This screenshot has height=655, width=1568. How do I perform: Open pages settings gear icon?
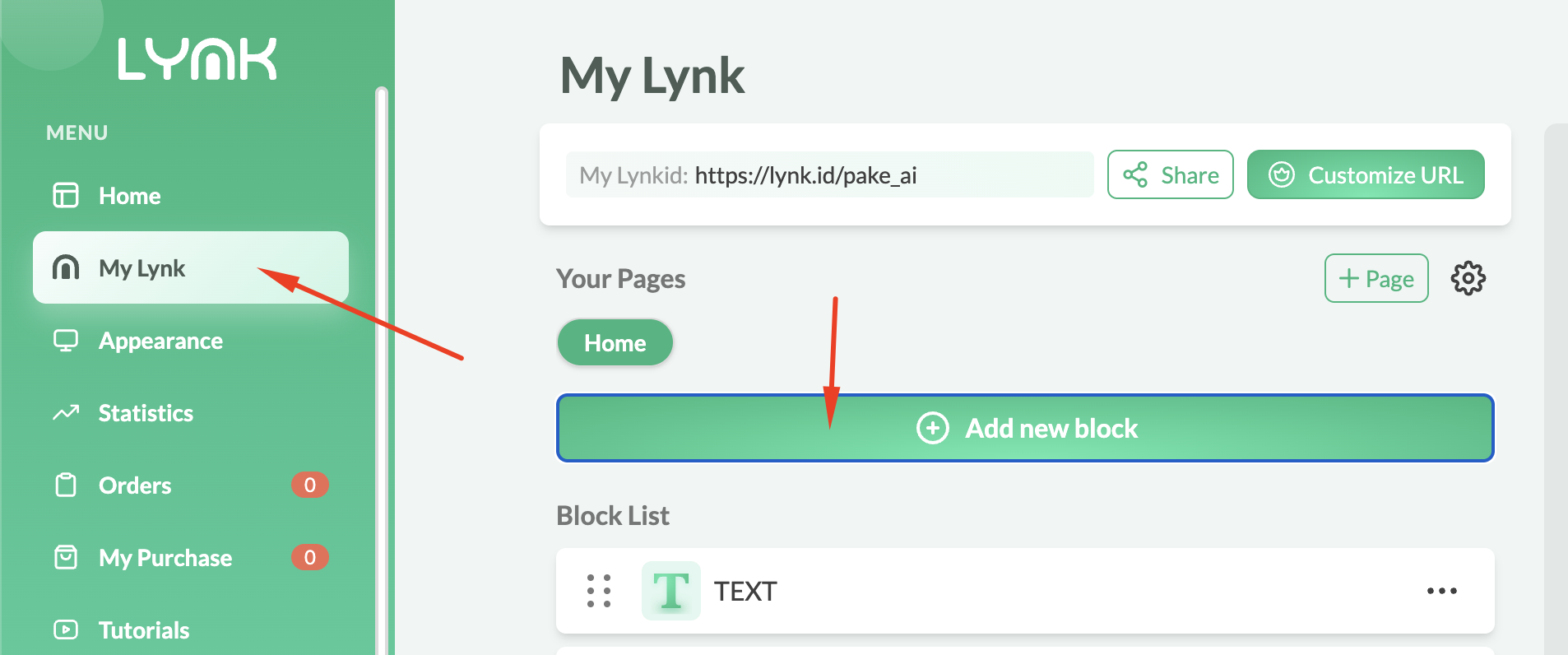coord(1468,279)
